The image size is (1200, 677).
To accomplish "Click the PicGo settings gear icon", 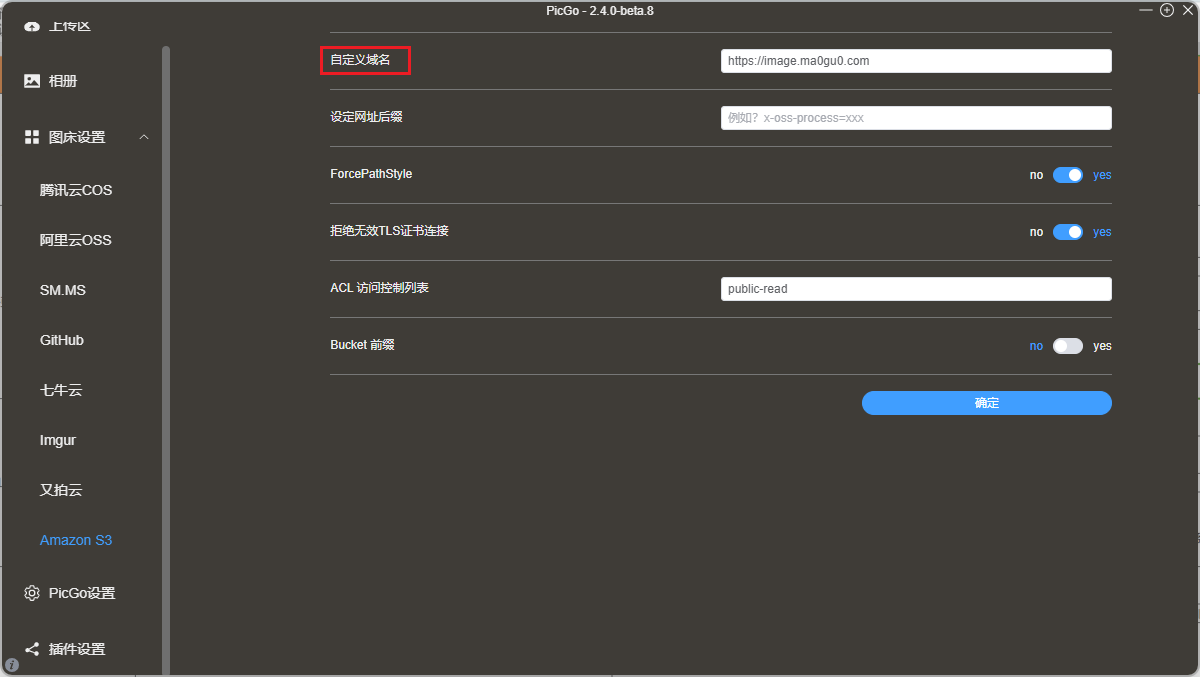I will [32, 593].
